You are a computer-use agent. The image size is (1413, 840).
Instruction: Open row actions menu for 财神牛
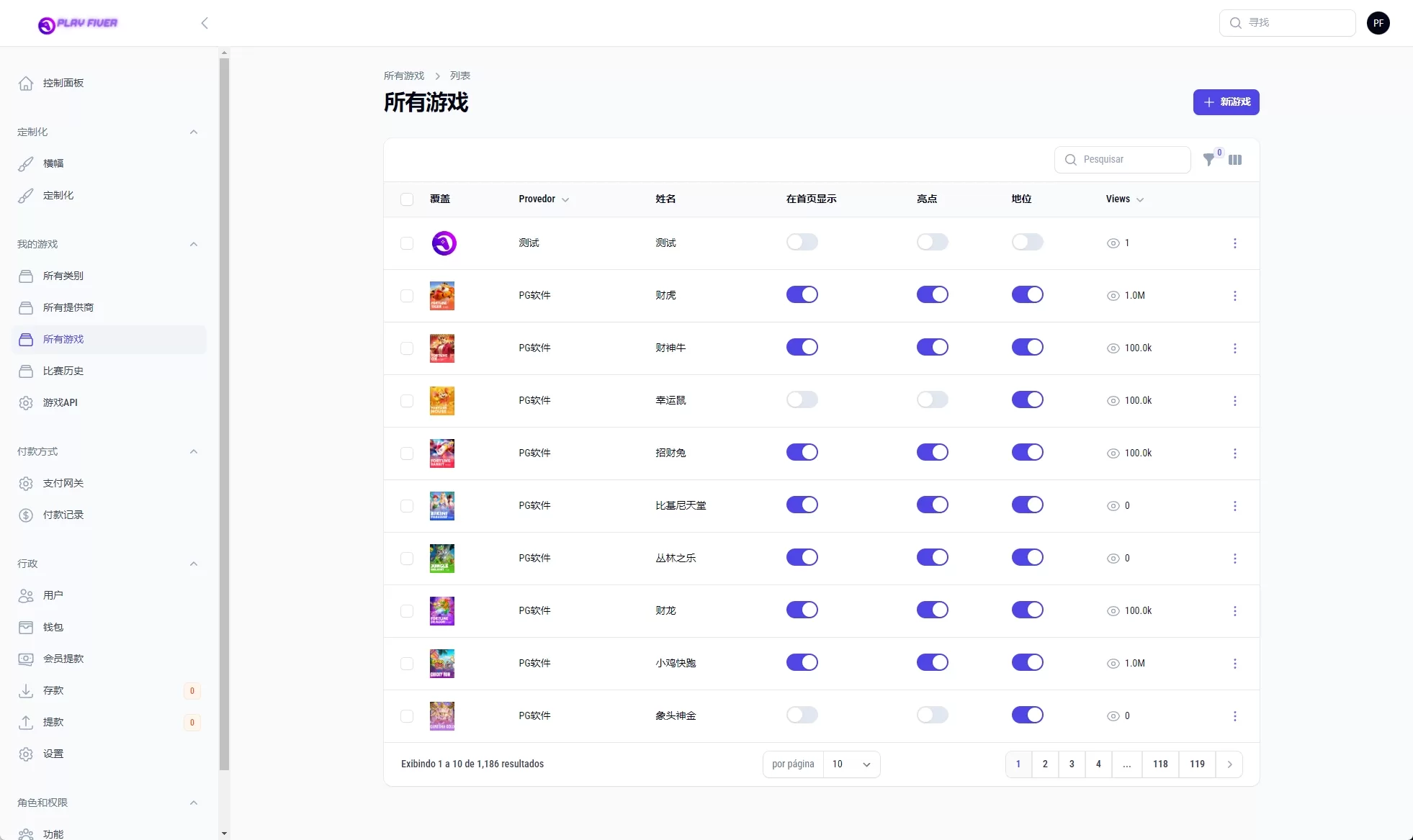click(1234, 348)
